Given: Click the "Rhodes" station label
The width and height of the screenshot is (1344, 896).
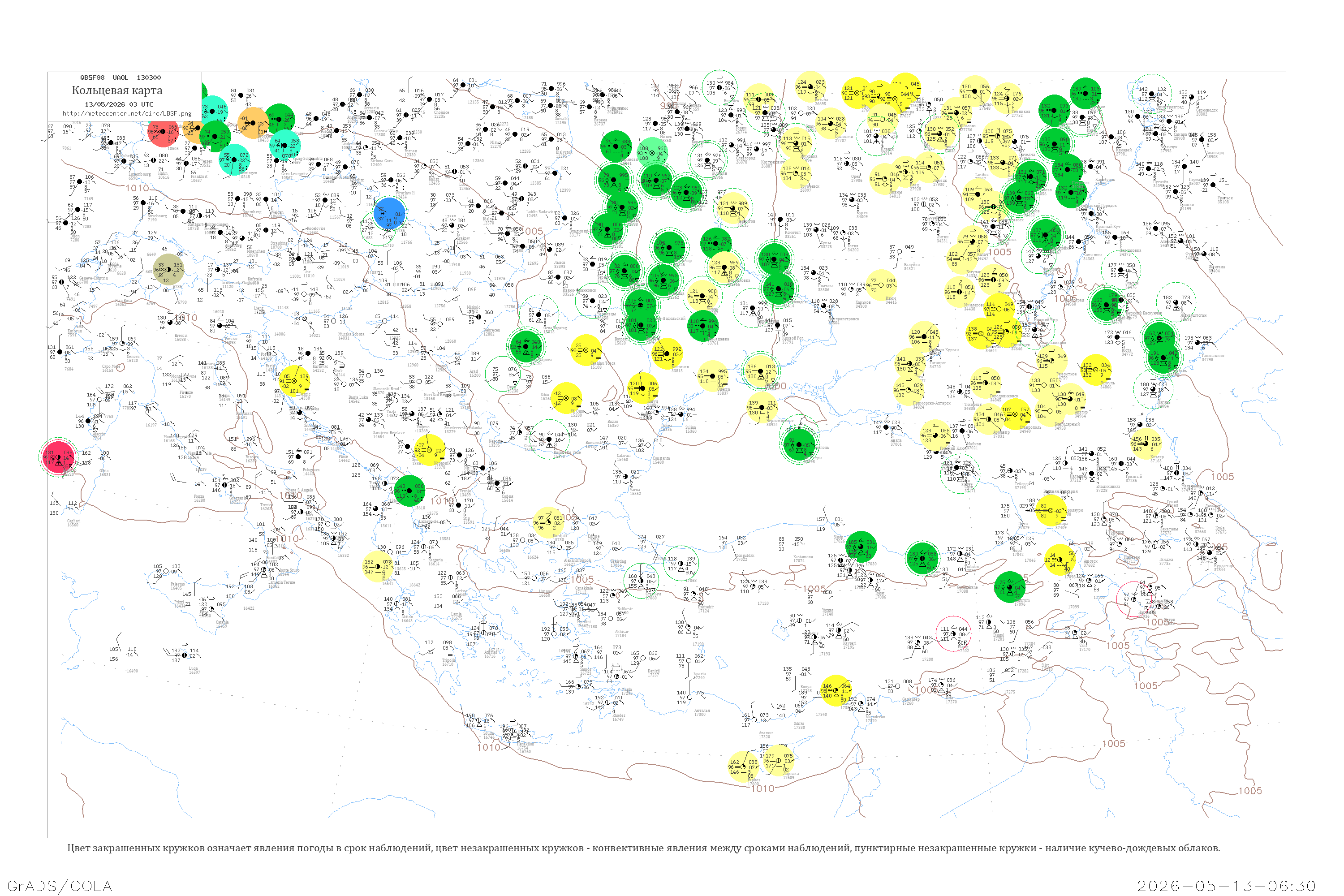Looking at the screenshot, I should tap(618, 715).
